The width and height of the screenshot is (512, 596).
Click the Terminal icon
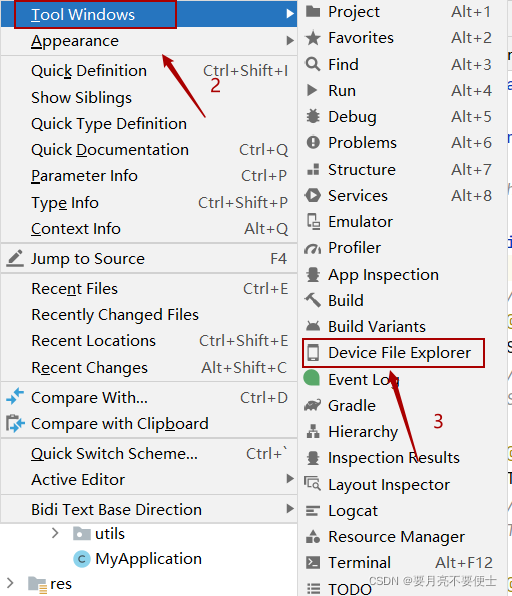pos(313,563)
